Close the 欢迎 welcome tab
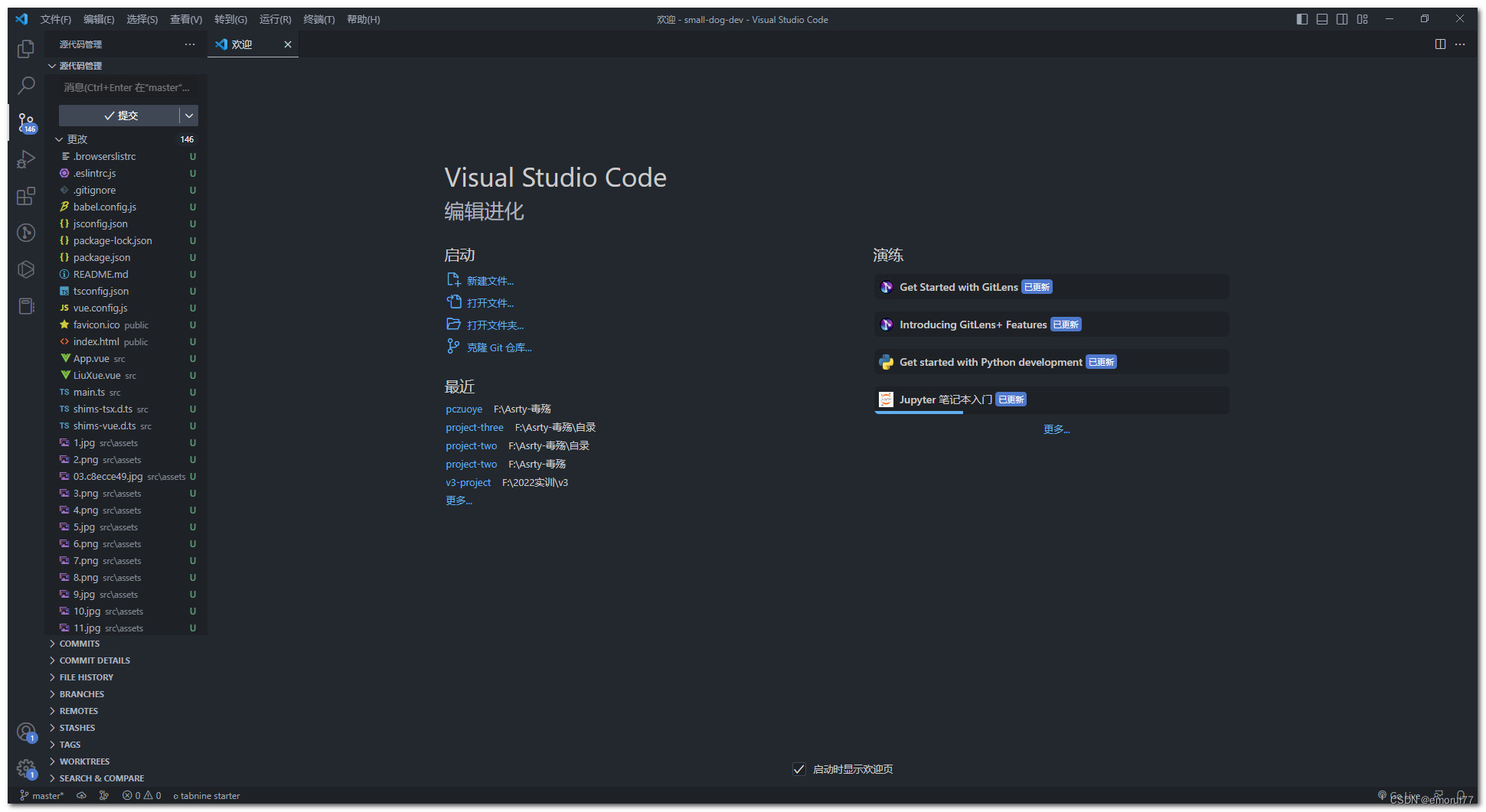The width and height of the screenshot is (1486, 812). click(288, 44)
